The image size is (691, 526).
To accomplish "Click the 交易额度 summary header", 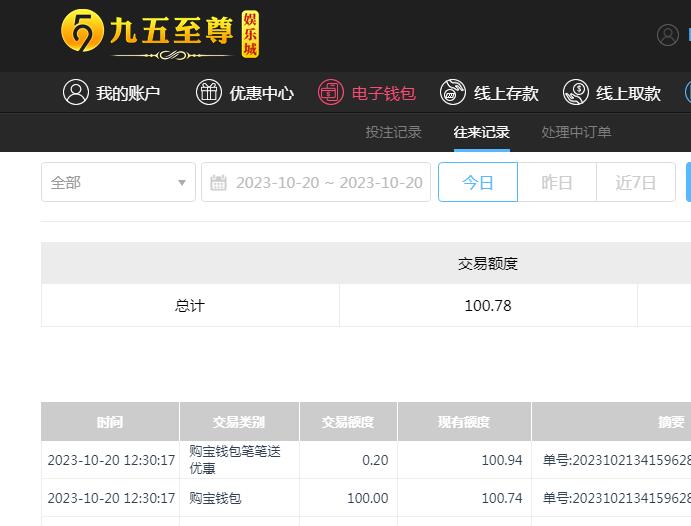I will tap(488, 263).
